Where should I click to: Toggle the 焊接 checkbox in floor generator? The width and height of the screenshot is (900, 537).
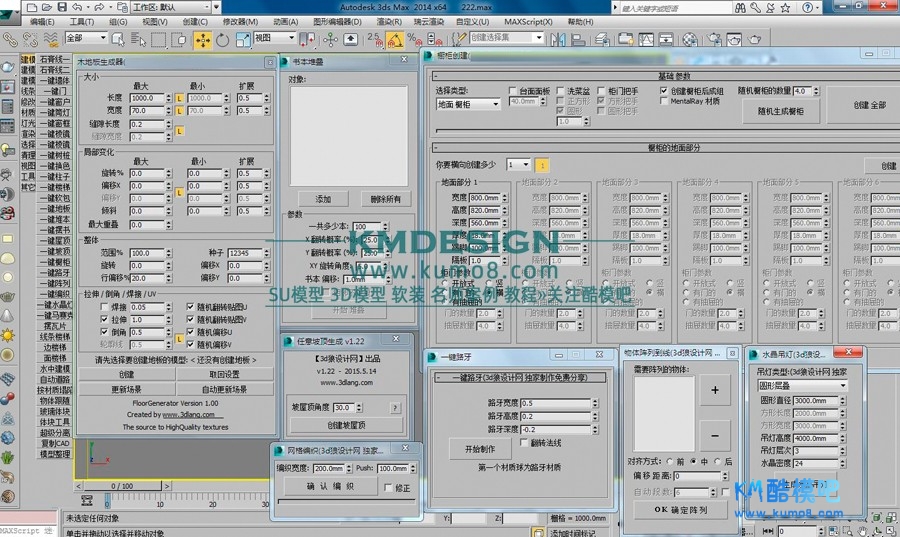(105, 307)
